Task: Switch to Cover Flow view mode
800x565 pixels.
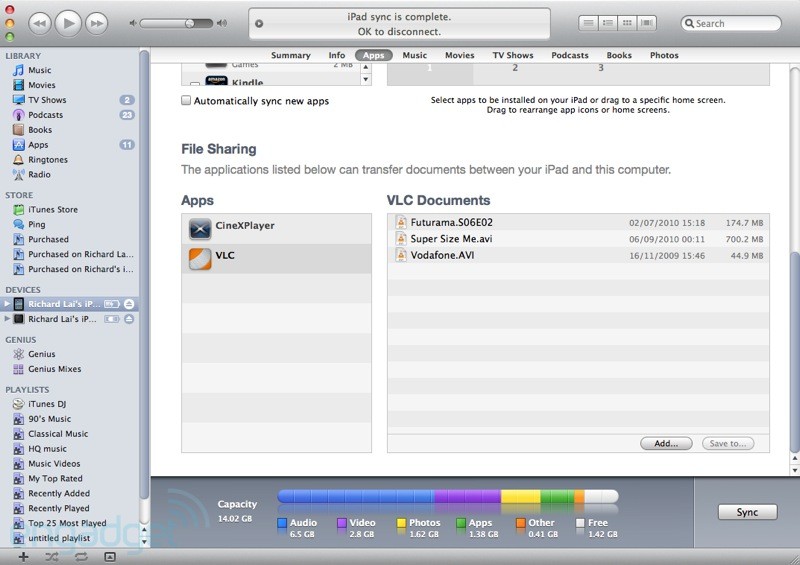Action: pos(646,23)
